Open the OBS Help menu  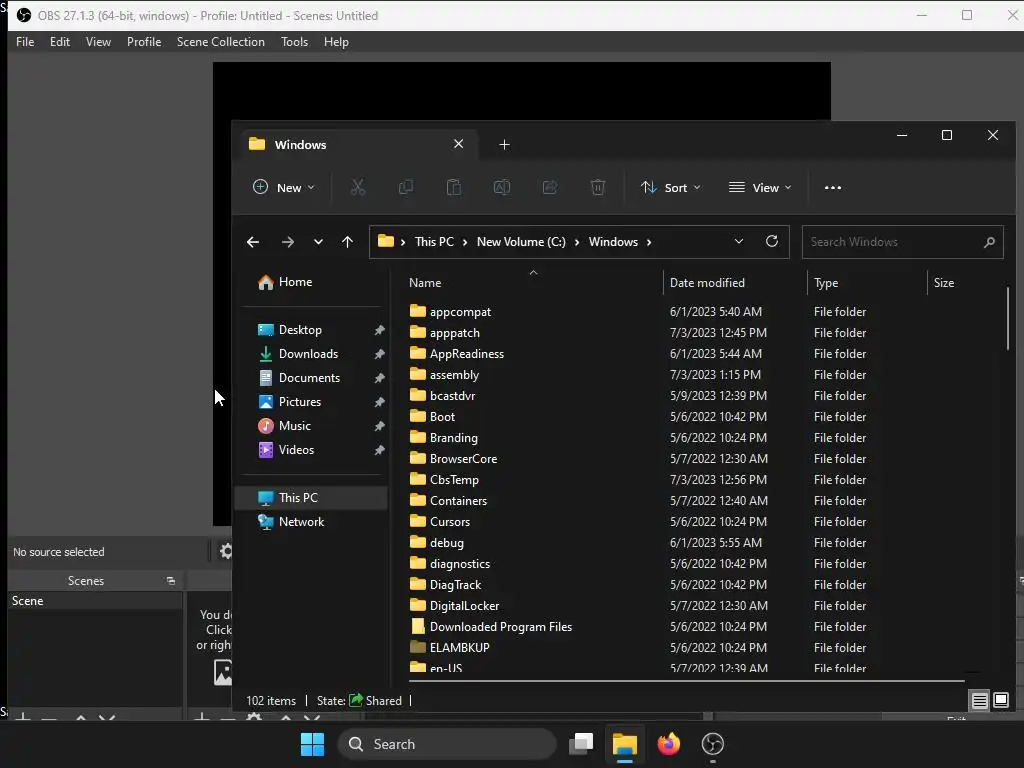coord(336,42)
